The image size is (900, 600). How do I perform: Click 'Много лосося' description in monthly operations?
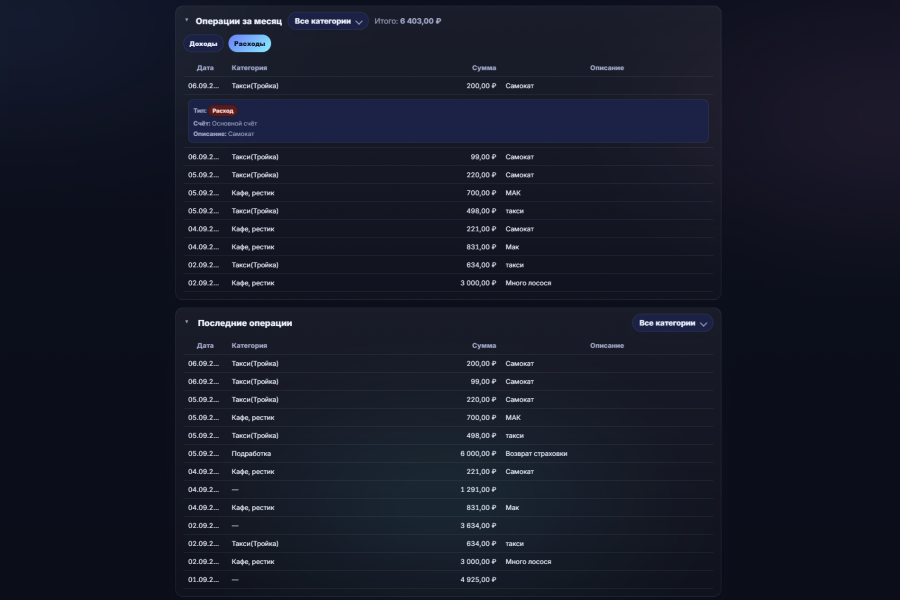click(x=528, y=283)
